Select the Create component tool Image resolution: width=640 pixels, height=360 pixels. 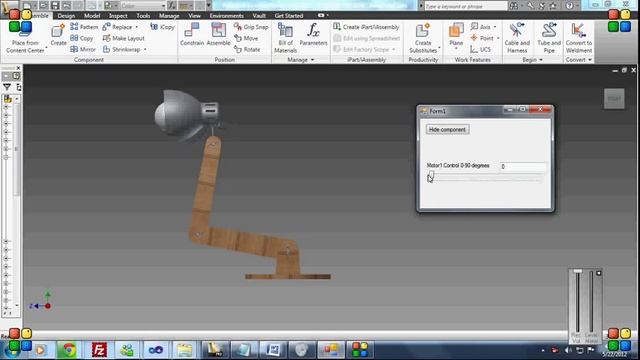pos(58,35)
